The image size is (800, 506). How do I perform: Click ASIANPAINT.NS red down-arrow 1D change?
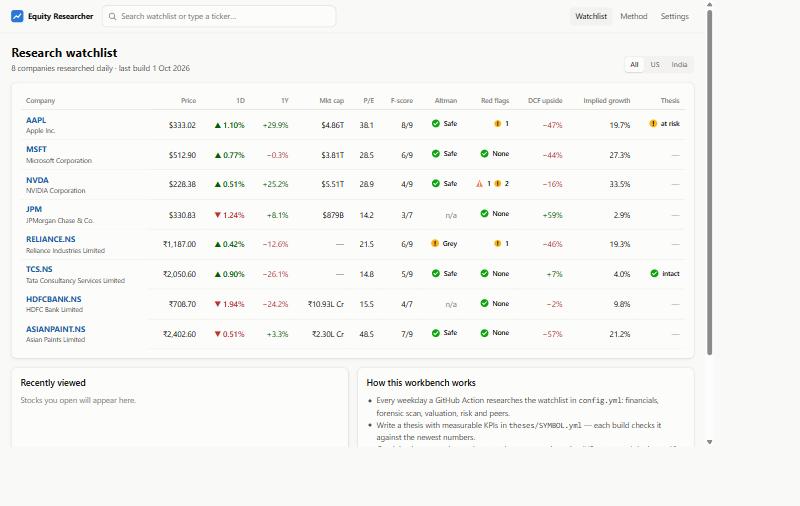coord(230,334)
